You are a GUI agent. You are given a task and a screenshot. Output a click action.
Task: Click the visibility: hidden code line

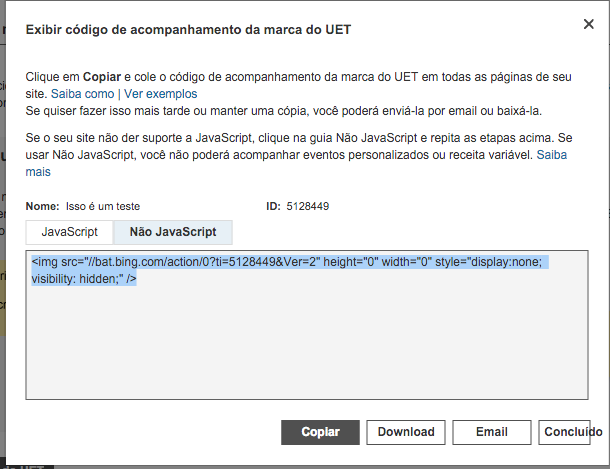tap(83, 279)
